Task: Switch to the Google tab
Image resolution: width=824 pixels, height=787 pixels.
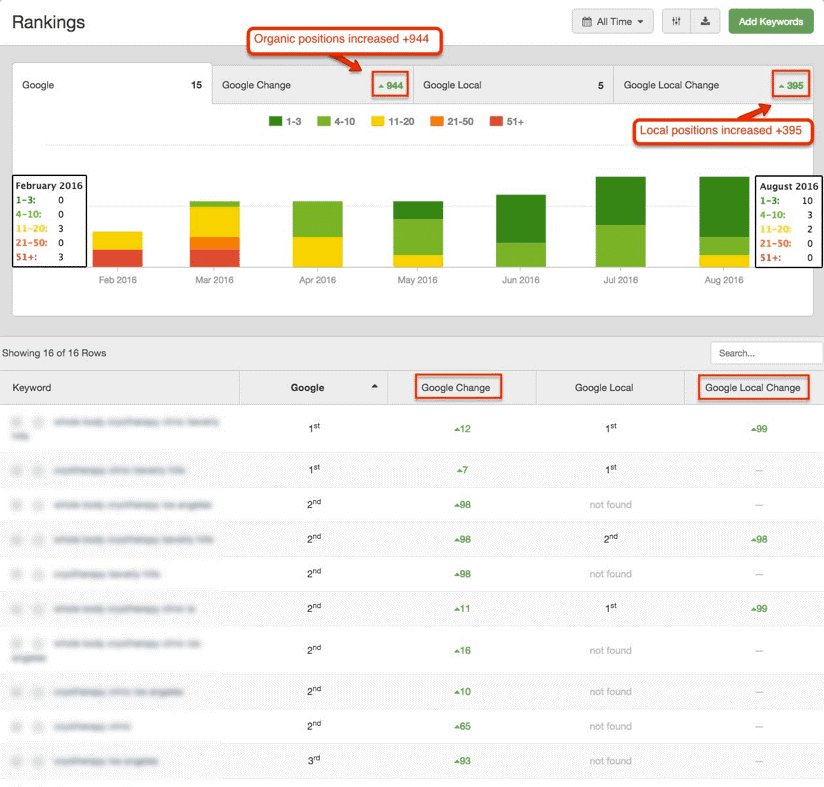Action: tap(111, 85)
